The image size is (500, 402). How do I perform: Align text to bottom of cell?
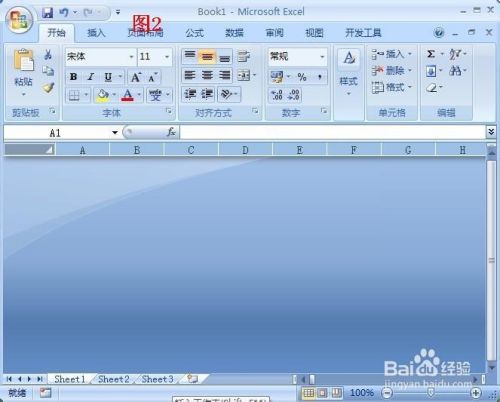click(x=225, y=57)
